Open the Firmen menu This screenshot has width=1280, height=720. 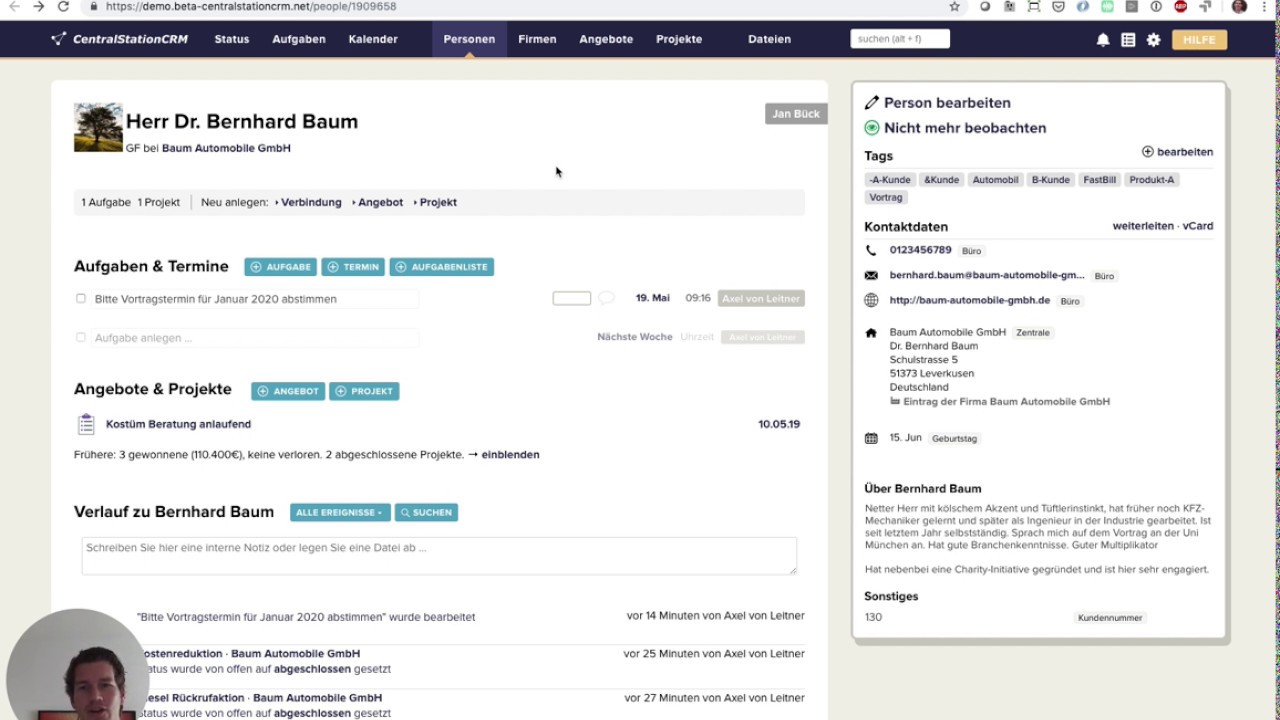[x=537, y=39]
